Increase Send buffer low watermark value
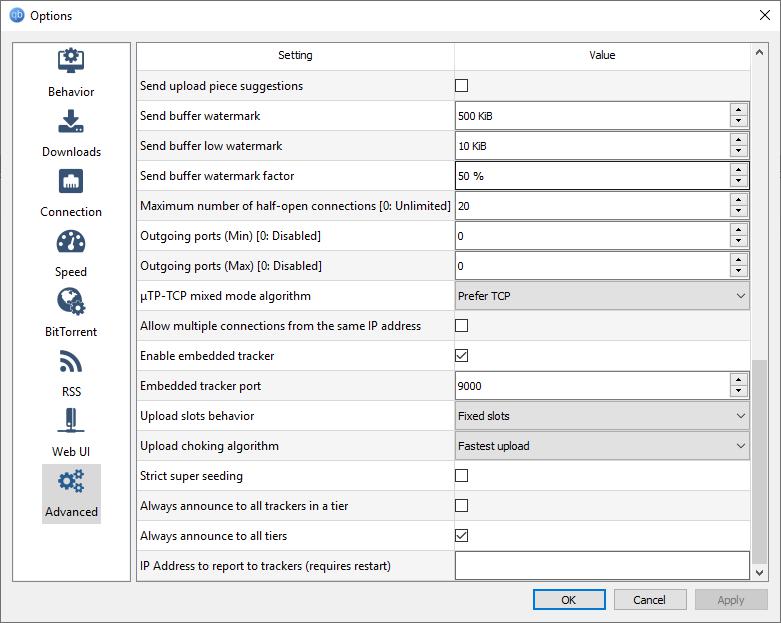Screen dimensions: 781x623 point(739,140)
